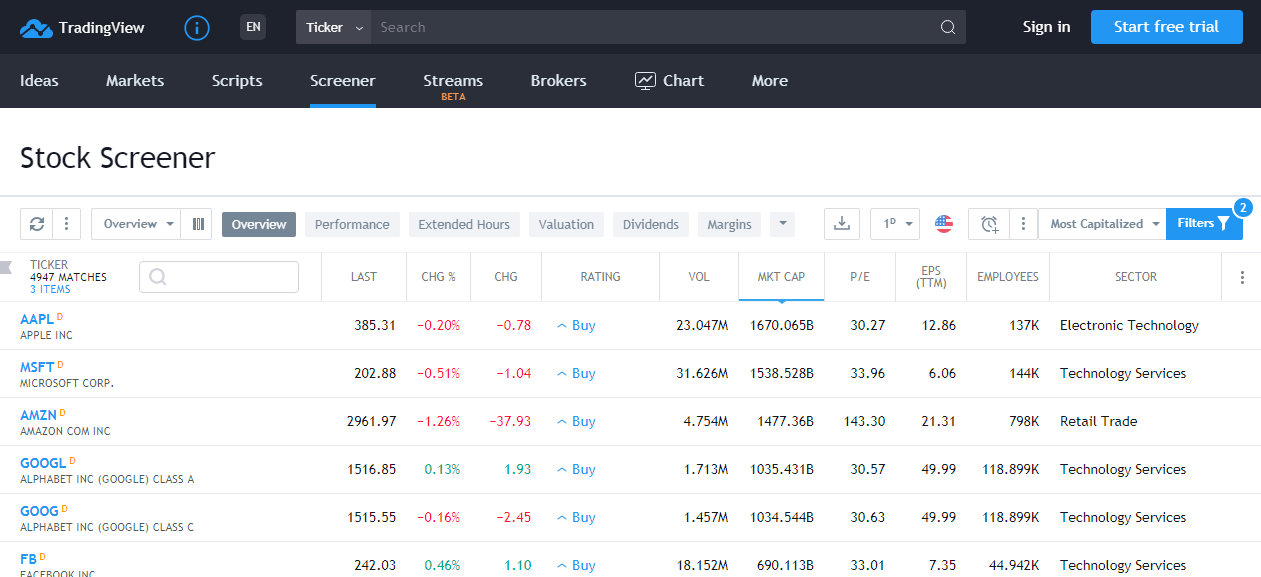Refresh the screener data
The width and height of the screenshot is (1261, 577).
pos(37,224)
